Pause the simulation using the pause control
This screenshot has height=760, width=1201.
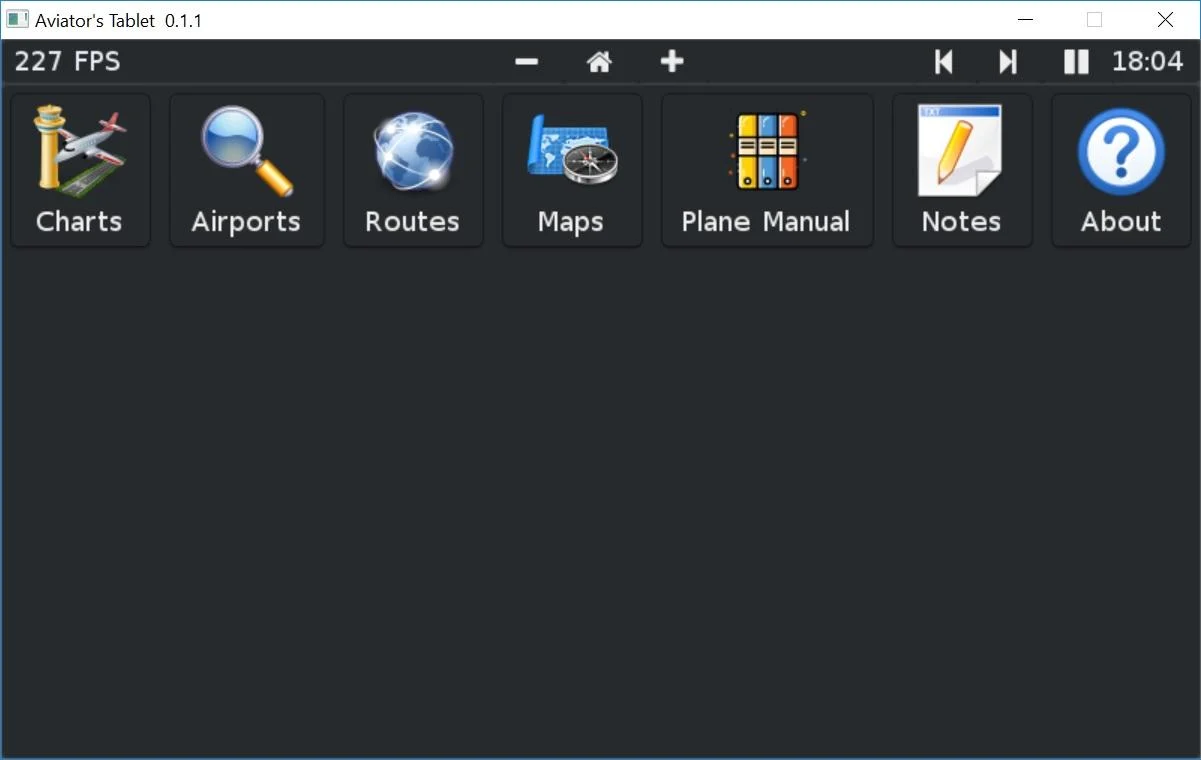(x=1076, y=61)
